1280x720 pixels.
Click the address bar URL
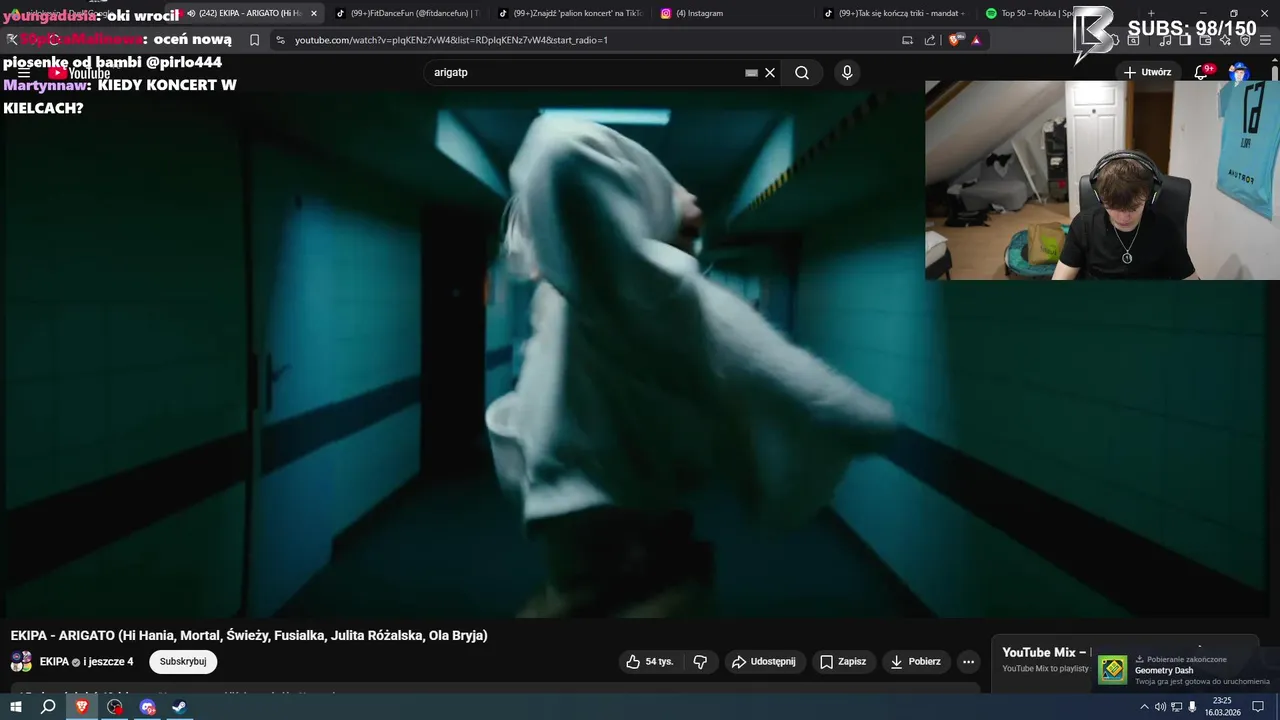tap(451, 40)
